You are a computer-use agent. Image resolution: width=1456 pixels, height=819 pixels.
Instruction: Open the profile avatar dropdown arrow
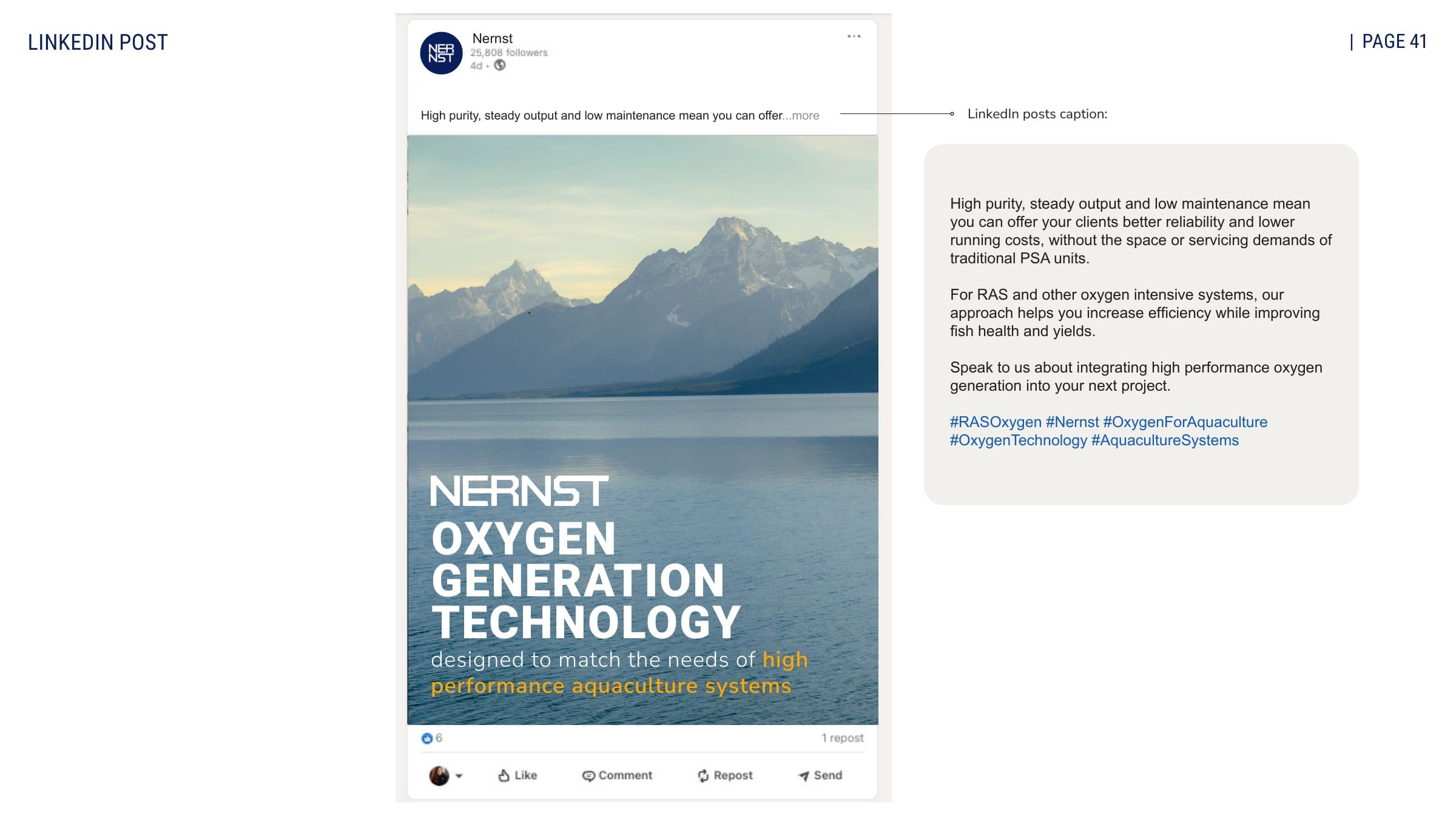459,776
